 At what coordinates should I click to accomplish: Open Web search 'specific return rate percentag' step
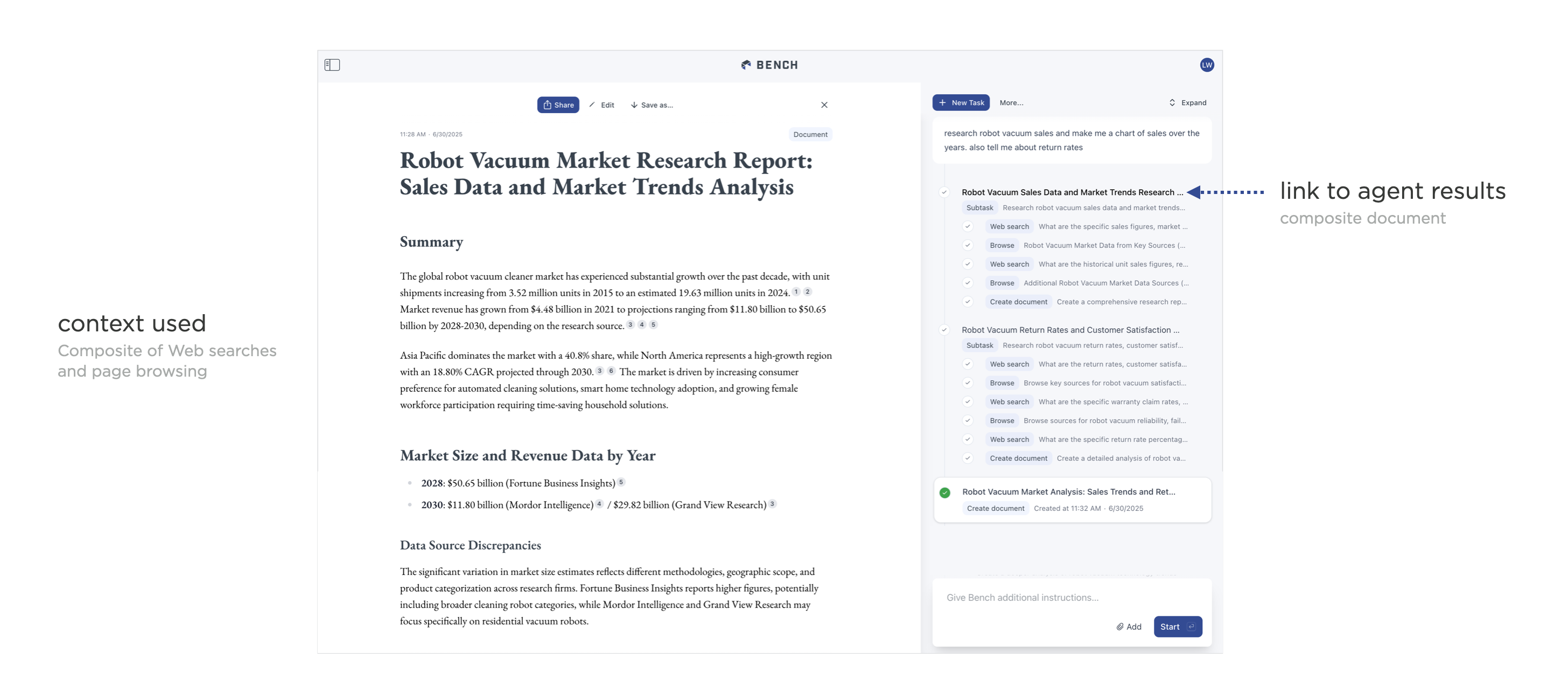(1087, 440)
